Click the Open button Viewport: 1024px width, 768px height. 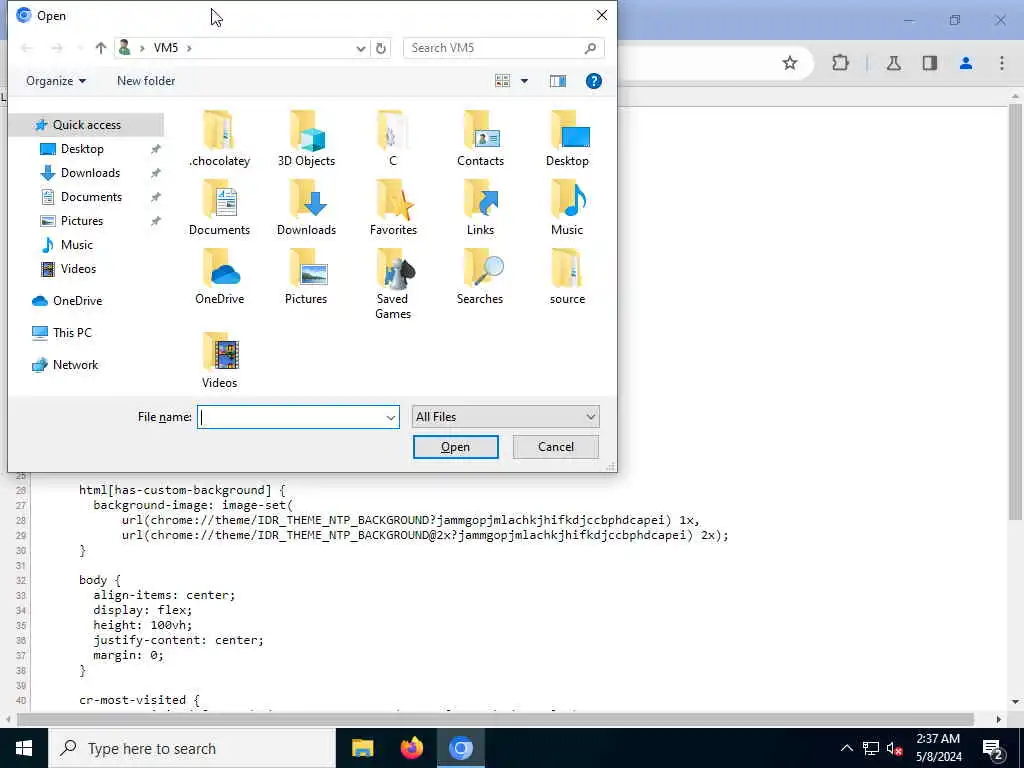point(455,447)
